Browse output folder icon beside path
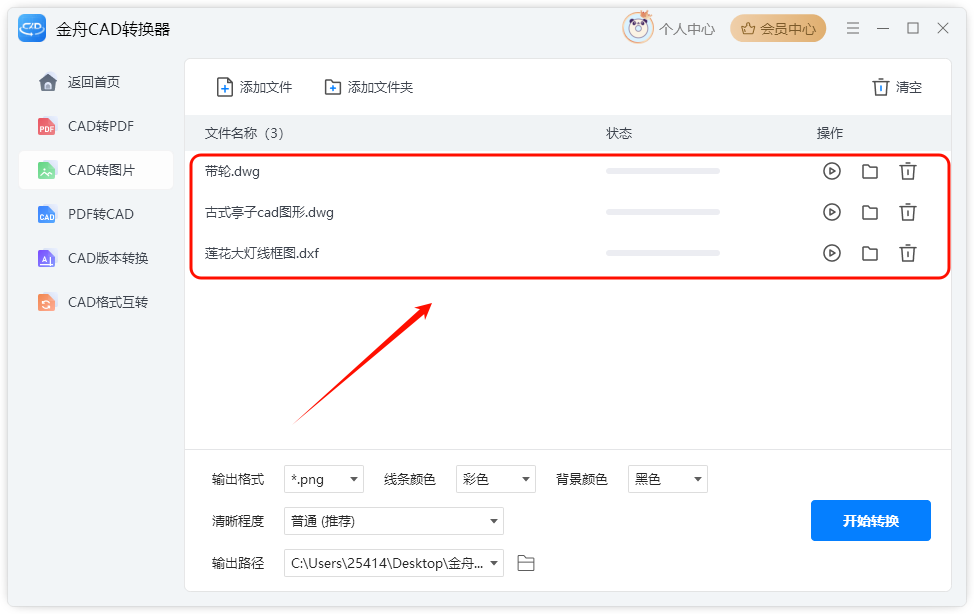974x614 pixels. [526, 563]
